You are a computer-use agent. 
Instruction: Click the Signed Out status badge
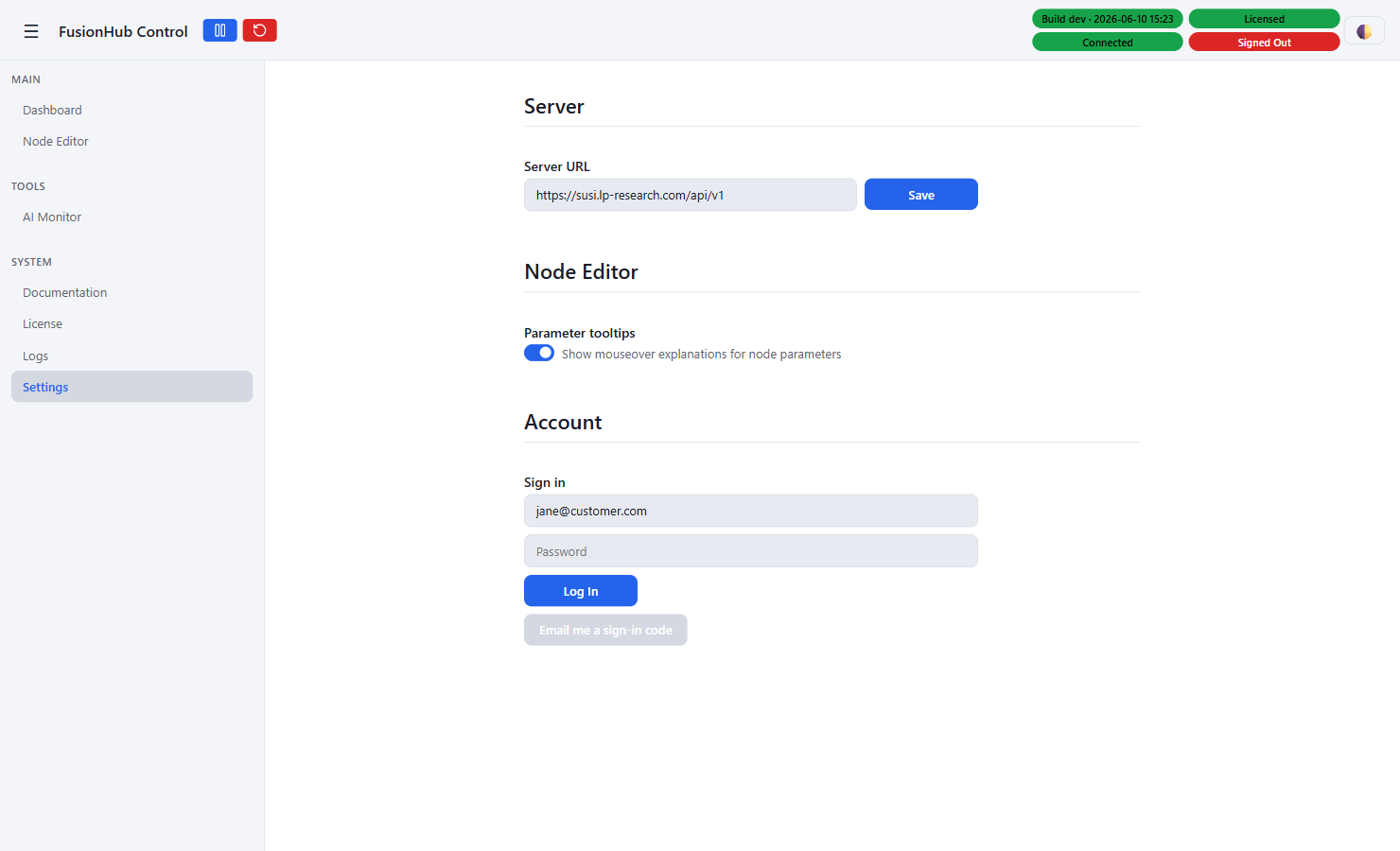tap(1264, 43)
